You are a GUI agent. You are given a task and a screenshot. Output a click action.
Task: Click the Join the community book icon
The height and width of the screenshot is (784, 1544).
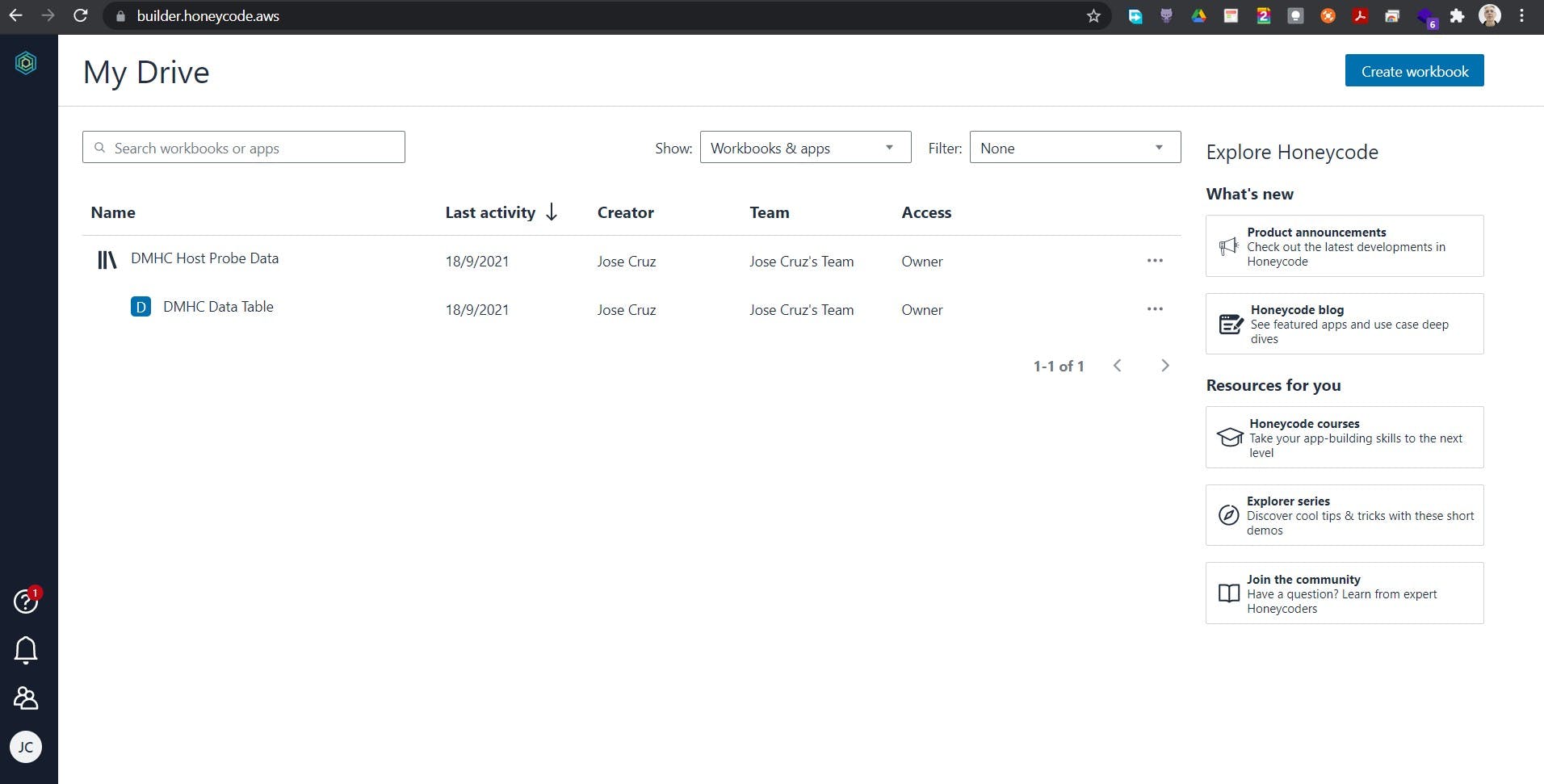[1228, 593]
